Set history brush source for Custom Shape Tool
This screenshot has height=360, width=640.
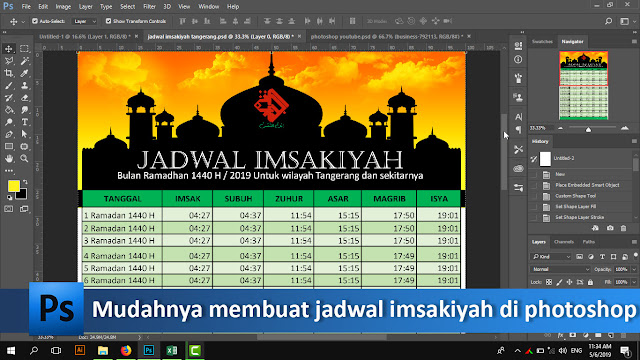coord(534,196)
